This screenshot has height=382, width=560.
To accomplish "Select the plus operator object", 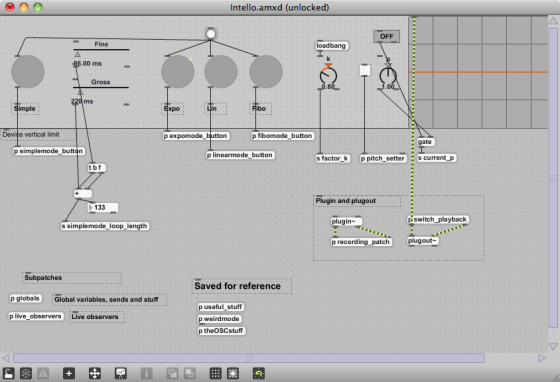I will (x=82, y=193).
